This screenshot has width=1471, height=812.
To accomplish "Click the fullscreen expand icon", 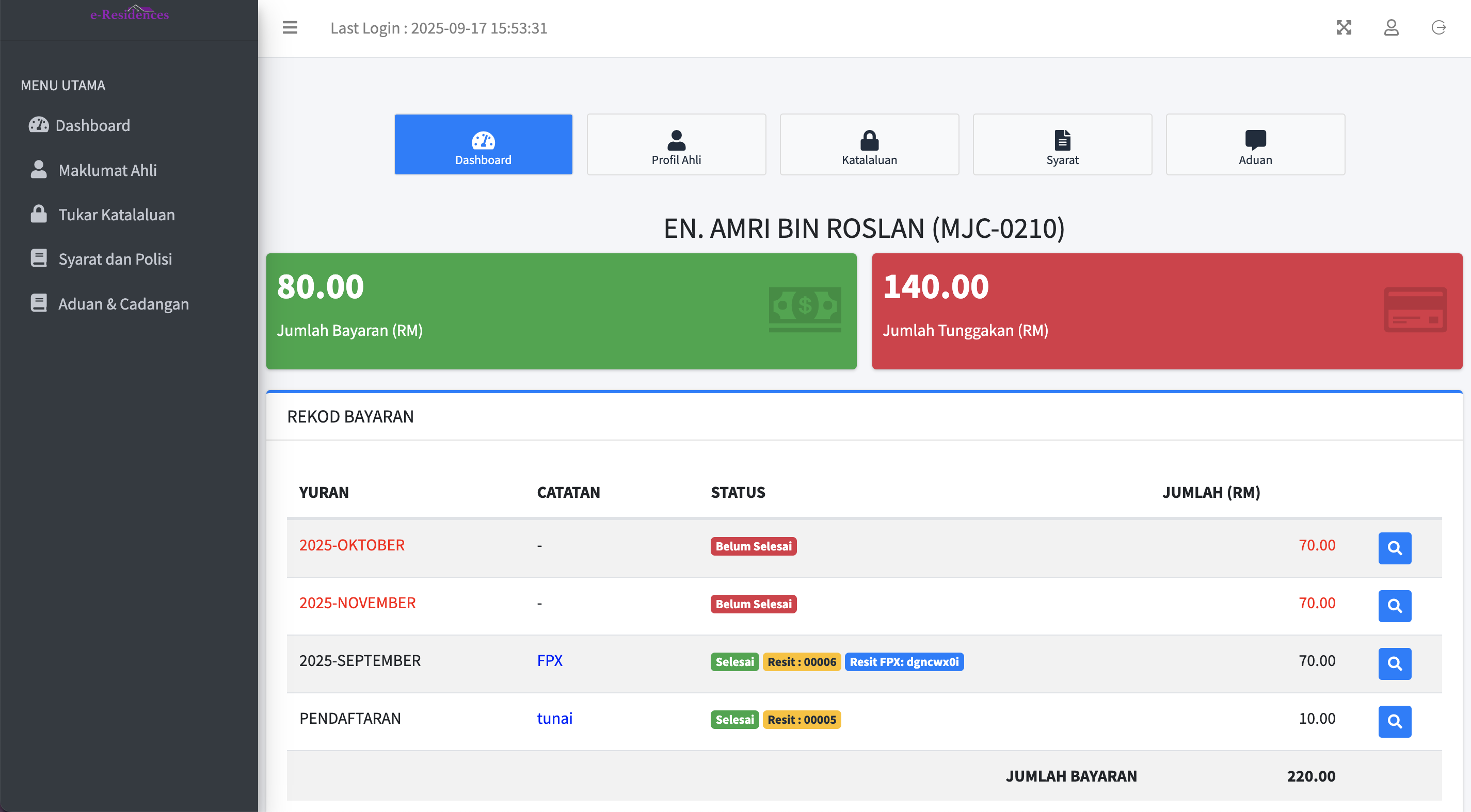I will (1343, 27).
